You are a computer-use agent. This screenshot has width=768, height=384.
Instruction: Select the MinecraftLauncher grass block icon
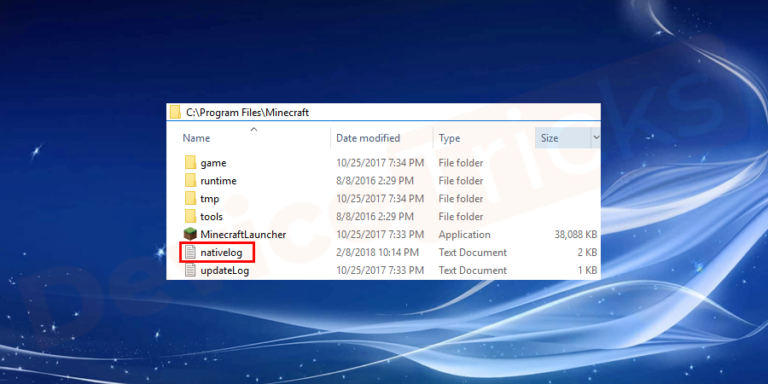coord(190,234)
